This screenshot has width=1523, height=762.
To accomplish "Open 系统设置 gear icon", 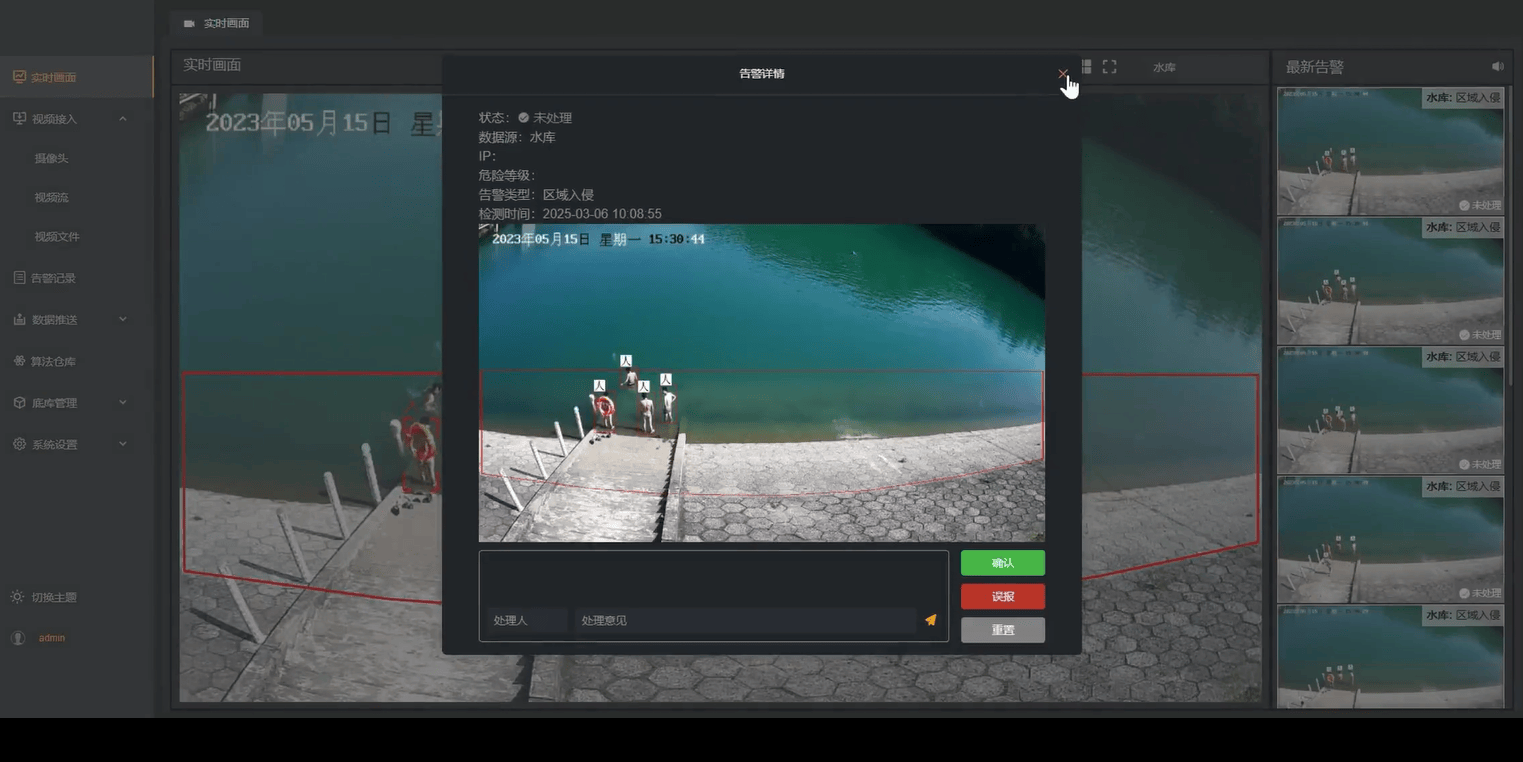I will tap(17, 443).
